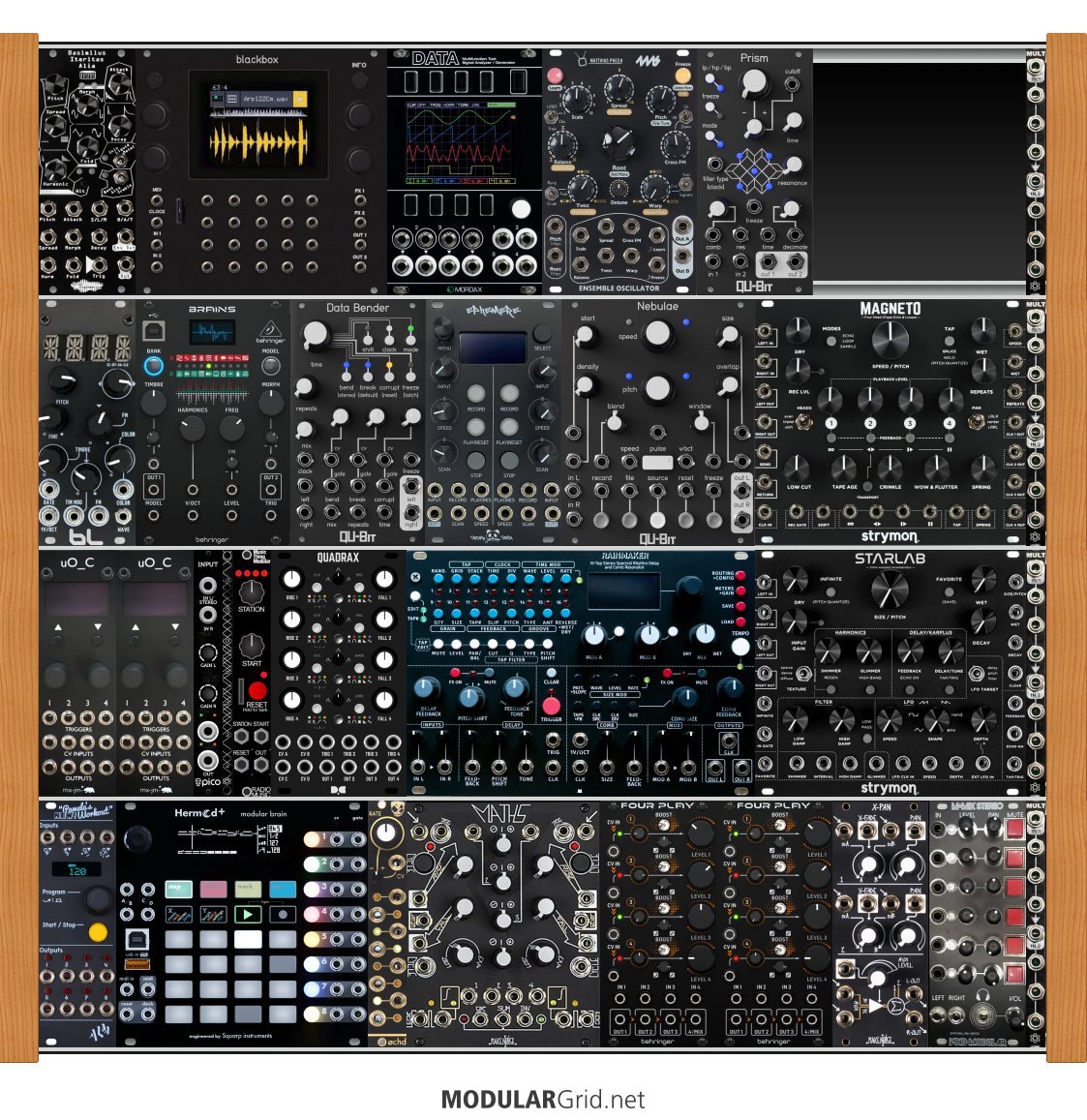Click the DATA oscilloscope screen

[x=461, y=142]
